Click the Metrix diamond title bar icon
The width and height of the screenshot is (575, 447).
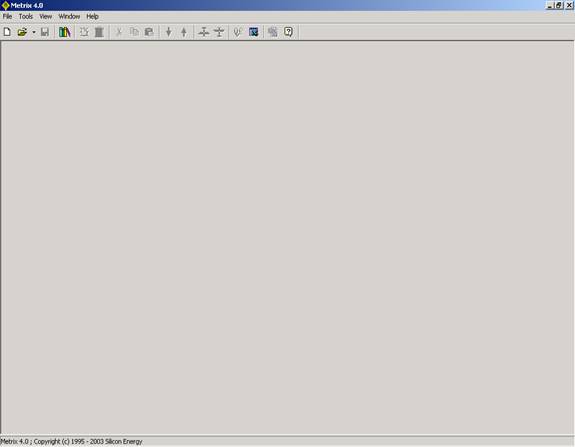coord(6,5)
